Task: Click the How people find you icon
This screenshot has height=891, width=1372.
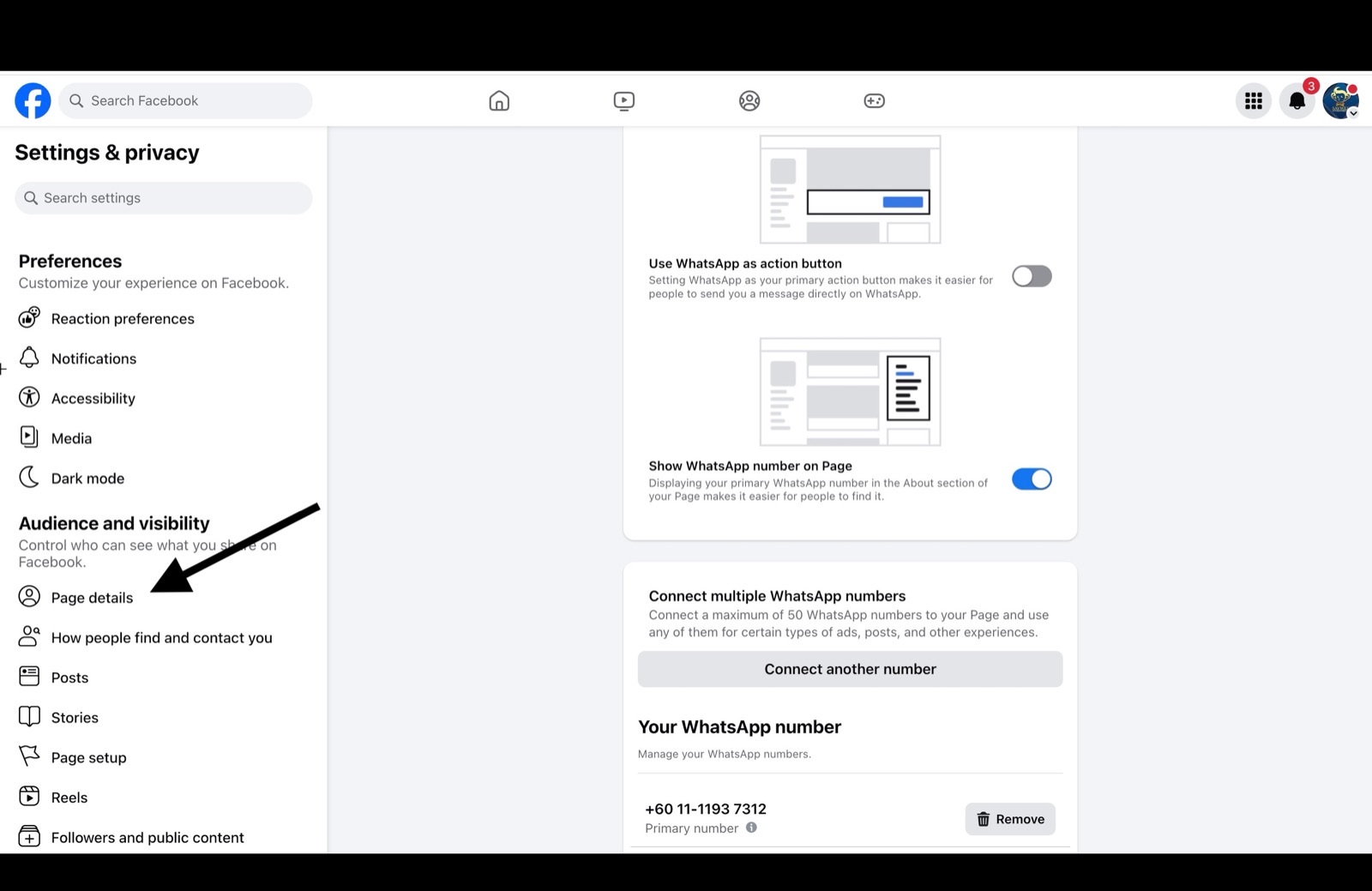Action: click(x=29, y=636)
